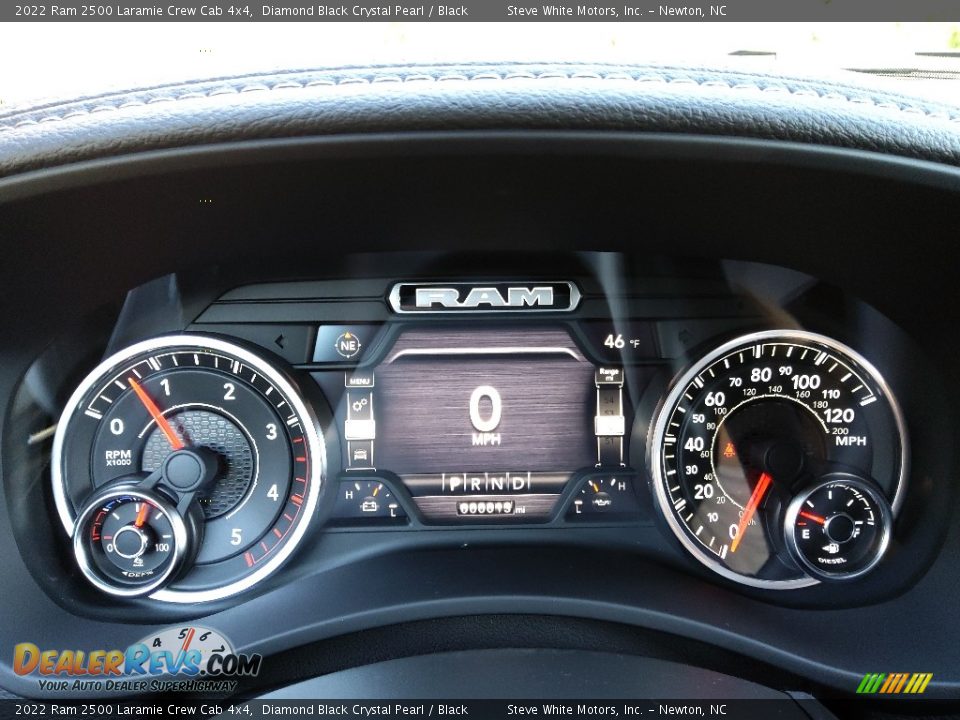The image size is (960, 720).
Task: Select the R gear indicator
Action: (476, 484)
